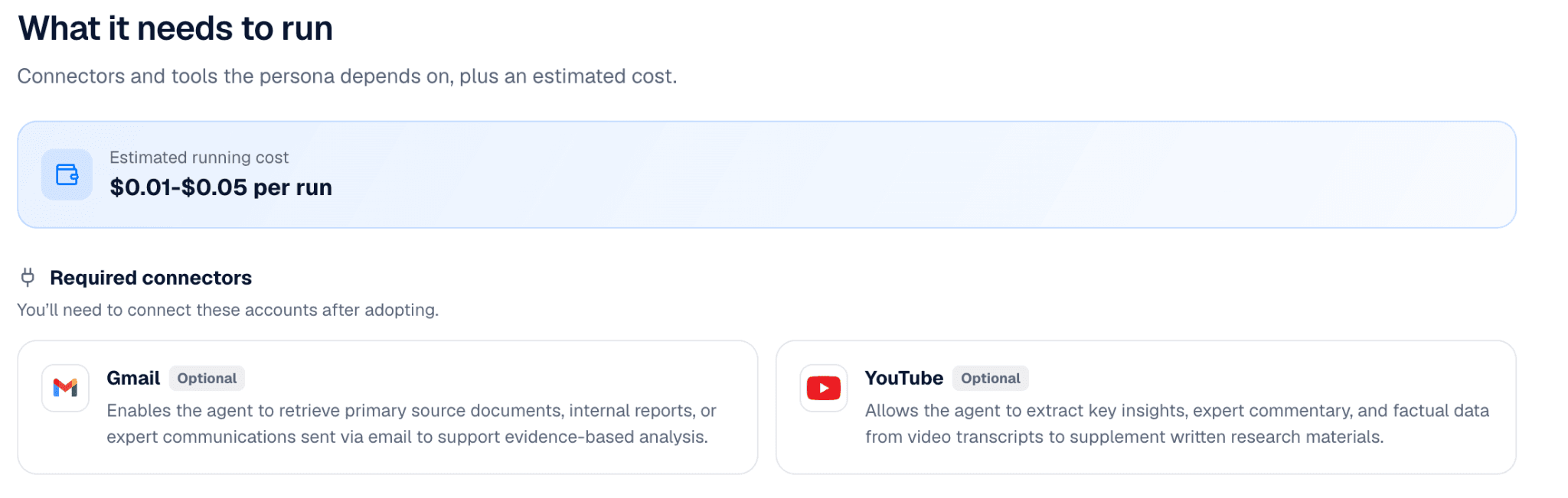Click the Gmail text about evidence-based analysis
This screenshot has height=498, width=1568.
(x=407, y=437)
